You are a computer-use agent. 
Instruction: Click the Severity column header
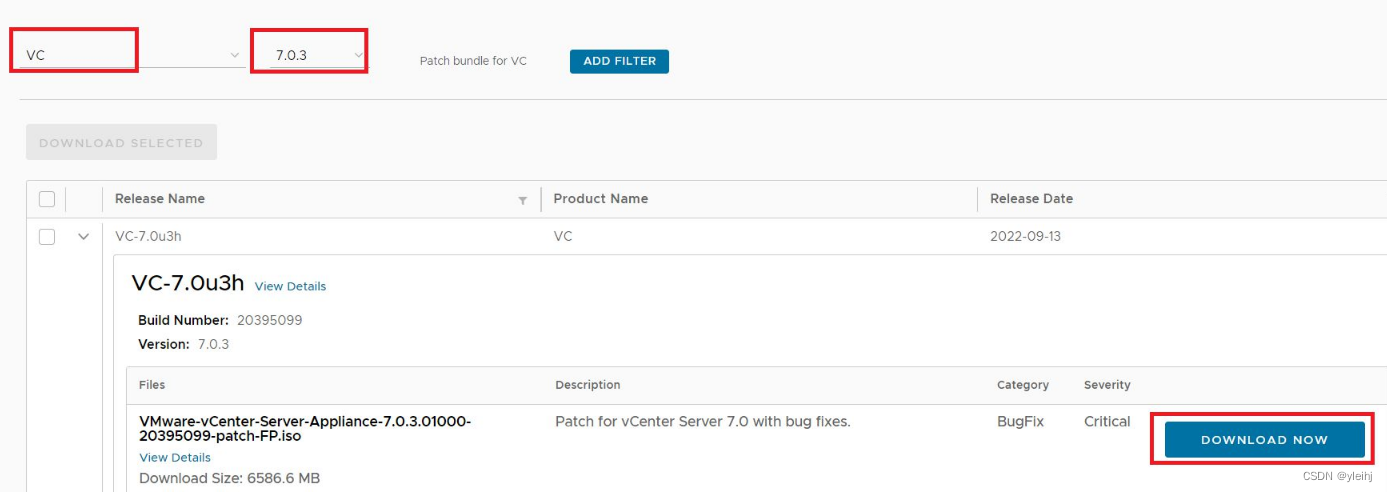(1107, 385)
